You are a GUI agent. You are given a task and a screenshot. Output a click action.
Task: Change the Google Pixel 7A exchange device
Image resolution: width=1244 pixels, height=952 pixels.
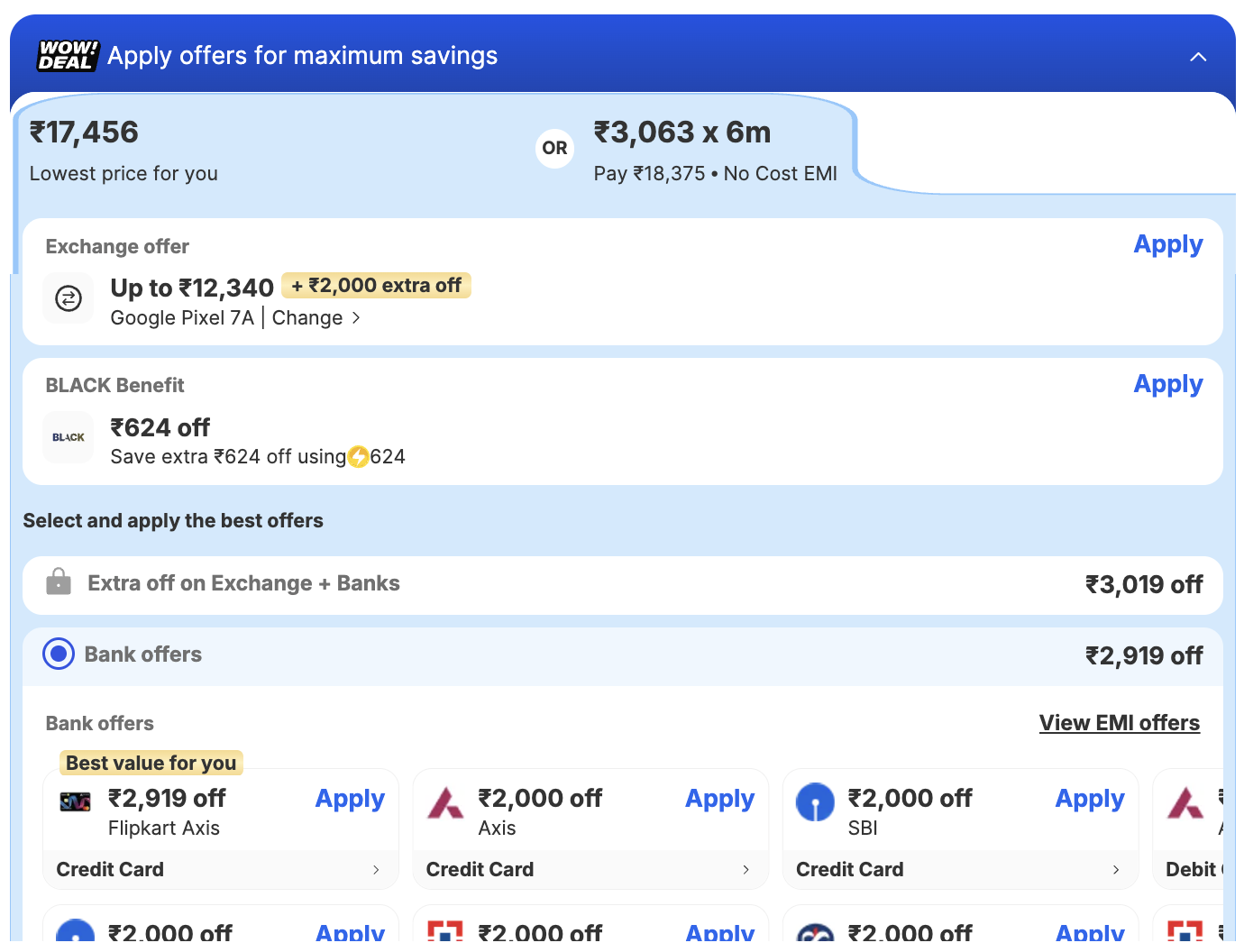tap(316, 318)
